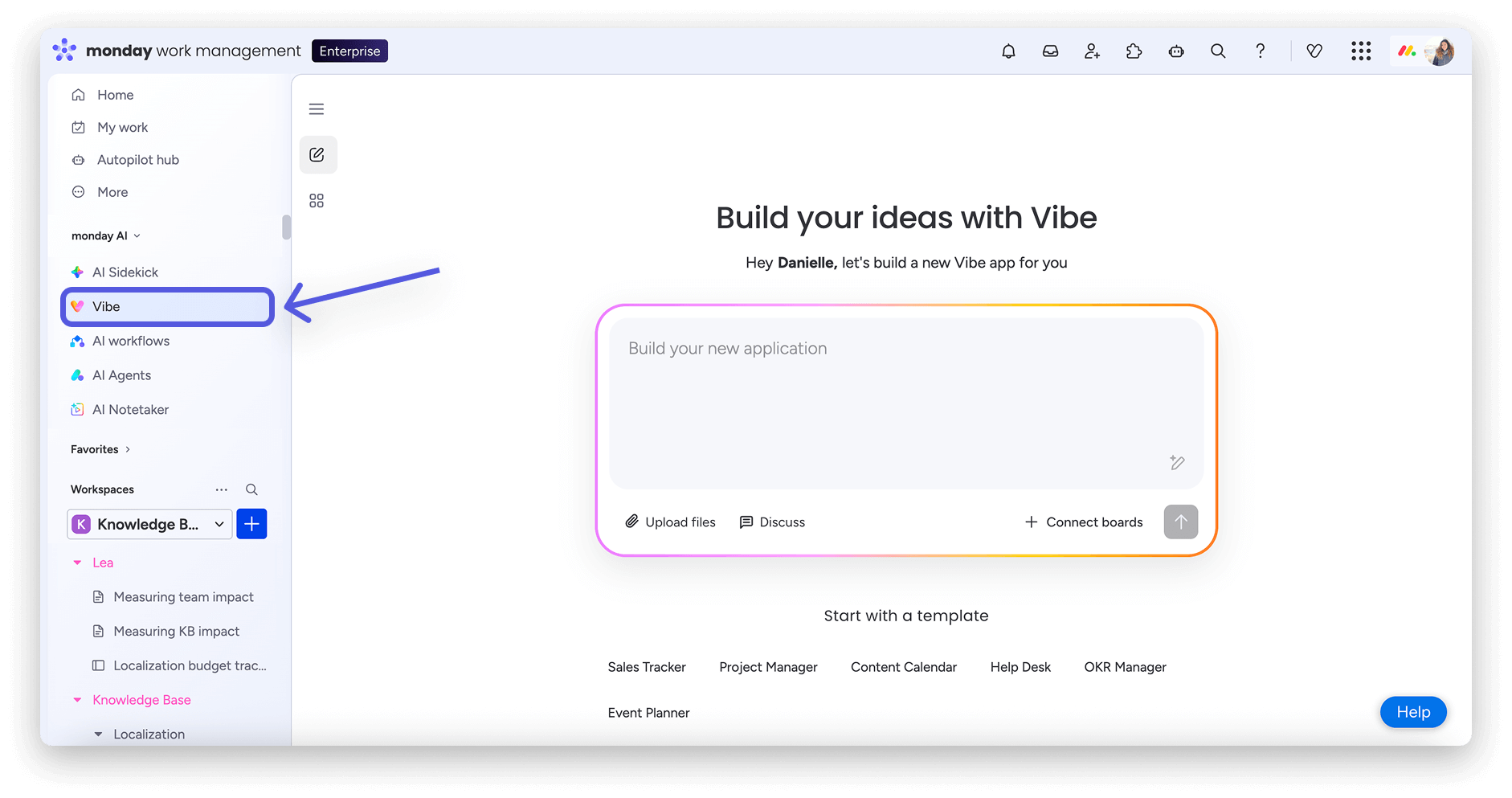This screenshot has width=1512, height=798.
Task: Open the Vibe apps grid view icon
Action: click(317, 201)
